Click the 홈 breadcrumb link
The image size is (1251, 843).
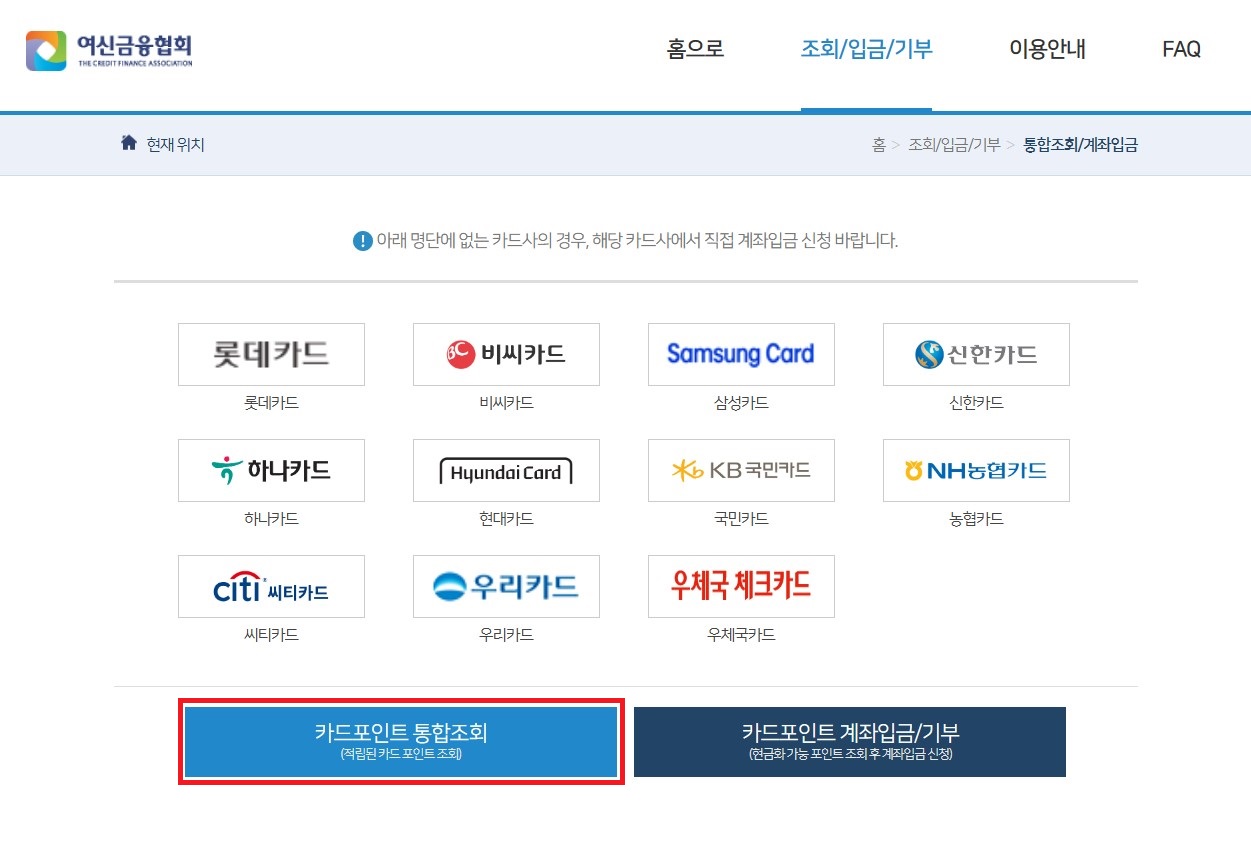878,145
